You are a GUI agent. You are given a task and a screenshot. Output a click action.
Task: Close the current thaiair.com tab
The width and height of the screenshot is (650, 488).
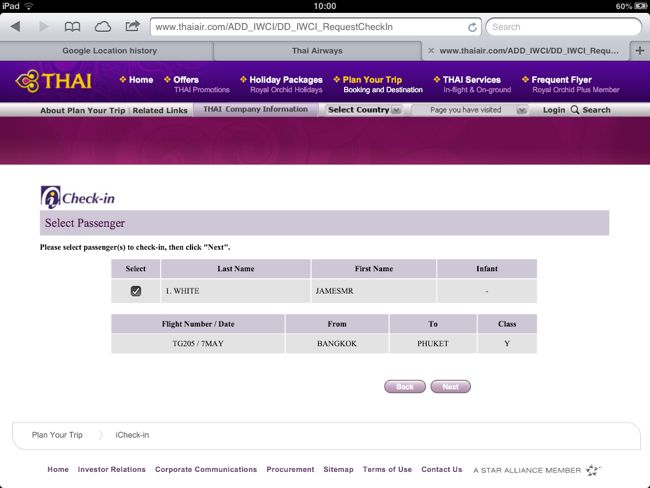pos(431,51)
